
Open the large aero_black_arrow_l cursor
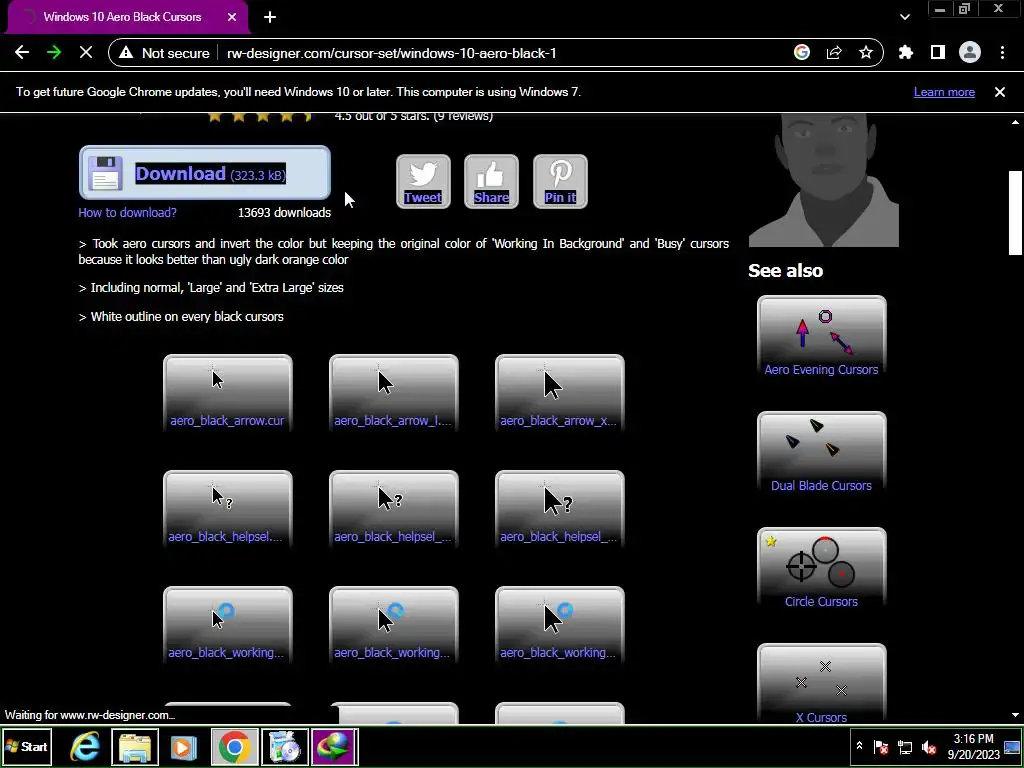(393, 392)
